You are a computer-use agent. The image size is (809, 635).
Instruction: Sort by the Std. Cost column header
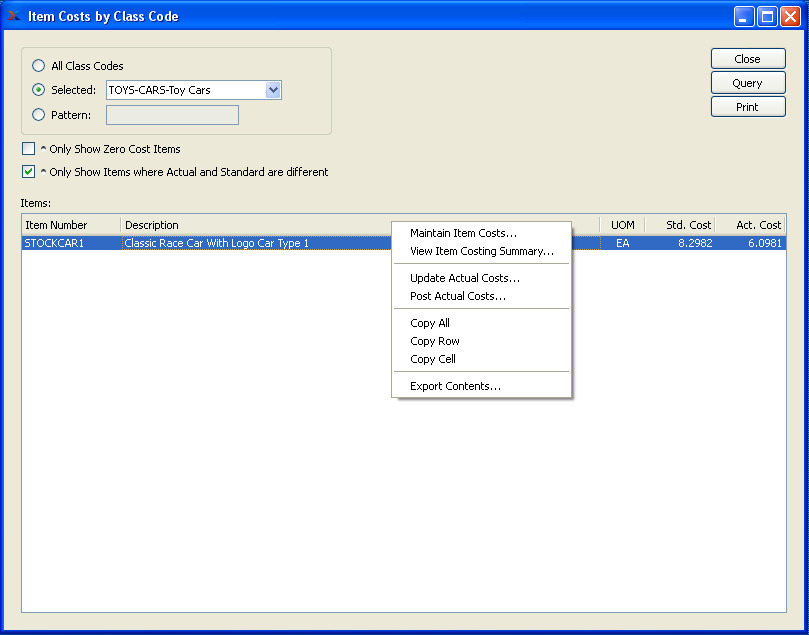click(680, 225)
